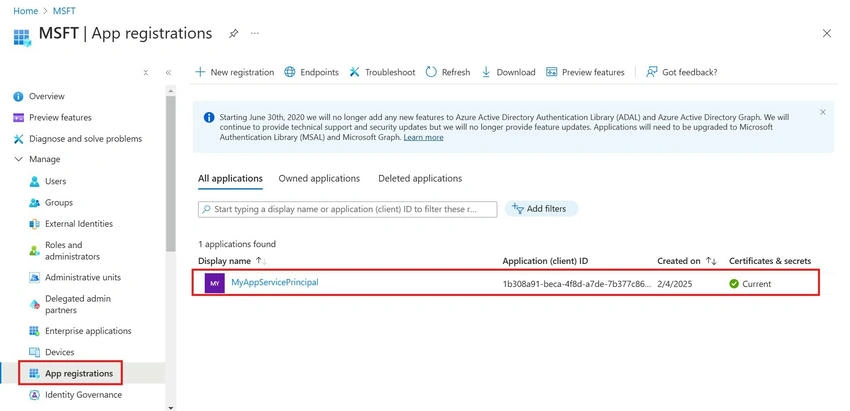The image size is (850, 411).
Task: Click the MSFT app registrations grid icon
Action: coord(22,36)
